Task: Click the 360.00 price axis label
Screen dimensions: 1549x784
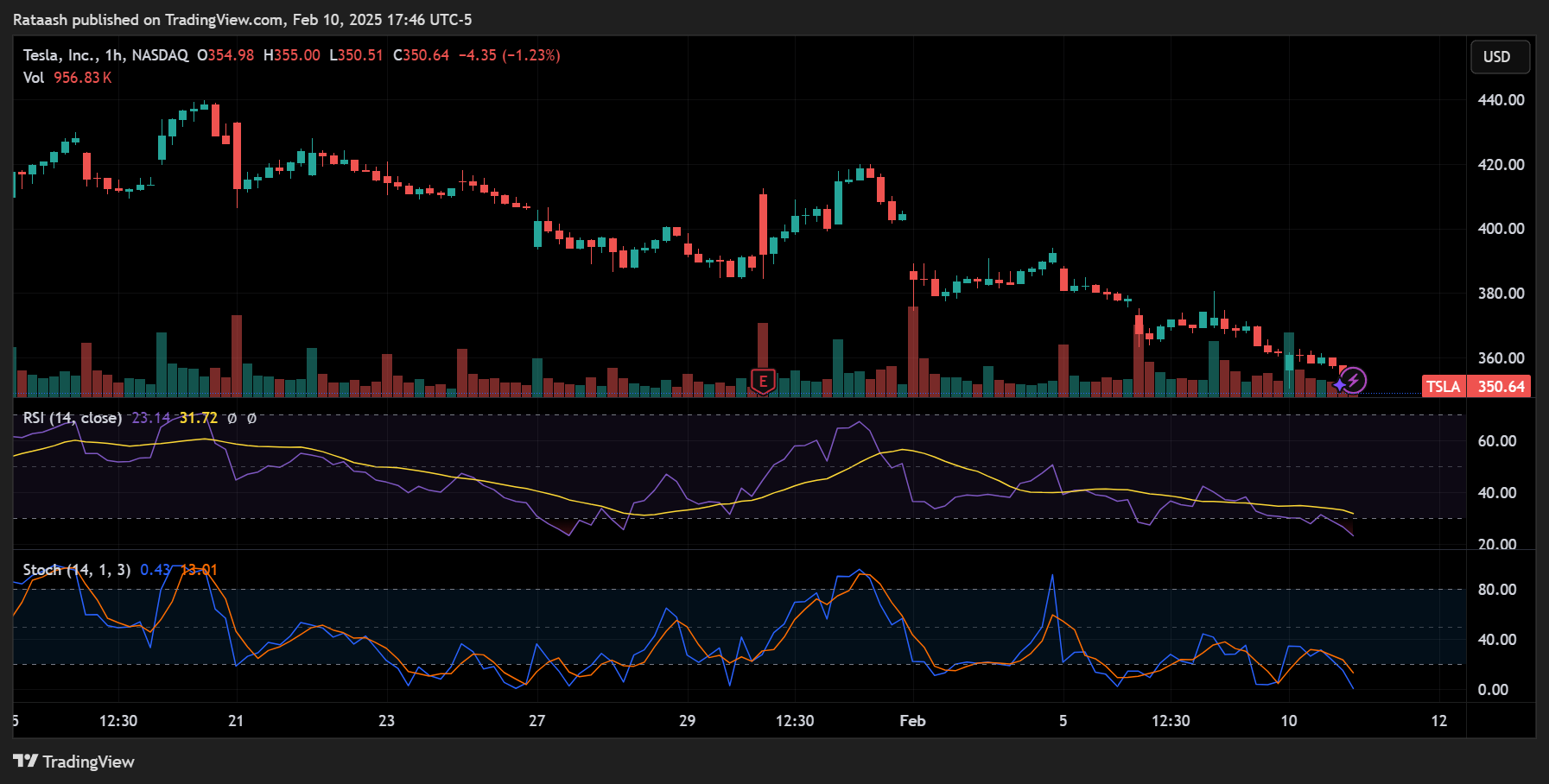Action: click(1501, 358)
